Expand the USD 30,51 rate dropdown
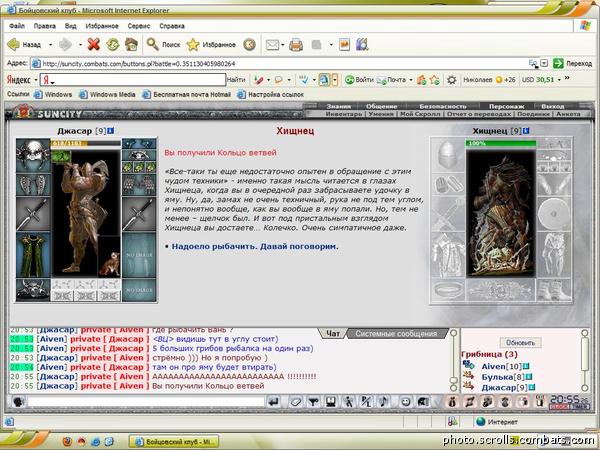The height and width of the screenshot is (450, 600). pos(559,80)
